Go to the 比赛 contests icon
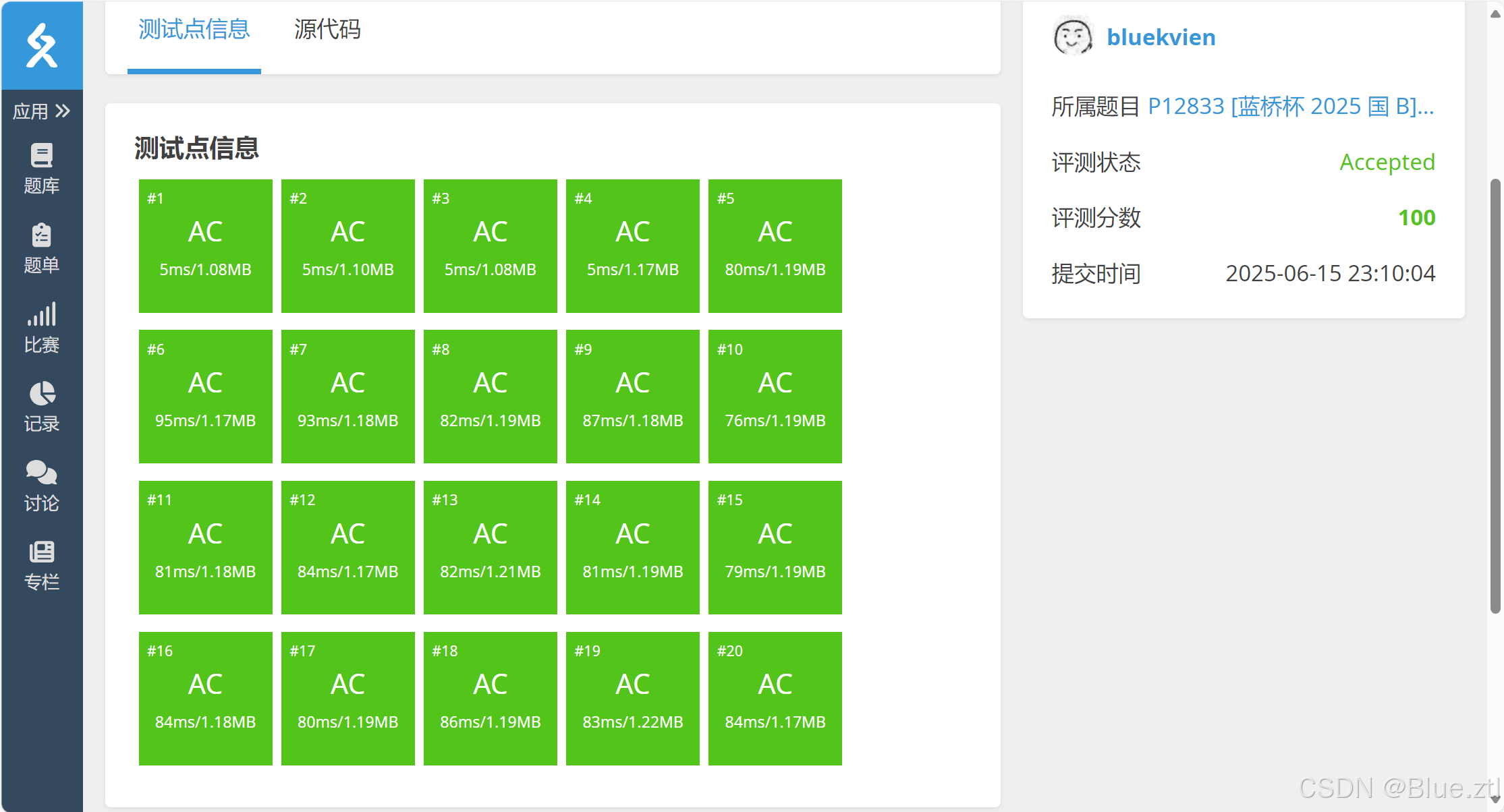Viewport: 1504px width, 812px height. [42, 315]
